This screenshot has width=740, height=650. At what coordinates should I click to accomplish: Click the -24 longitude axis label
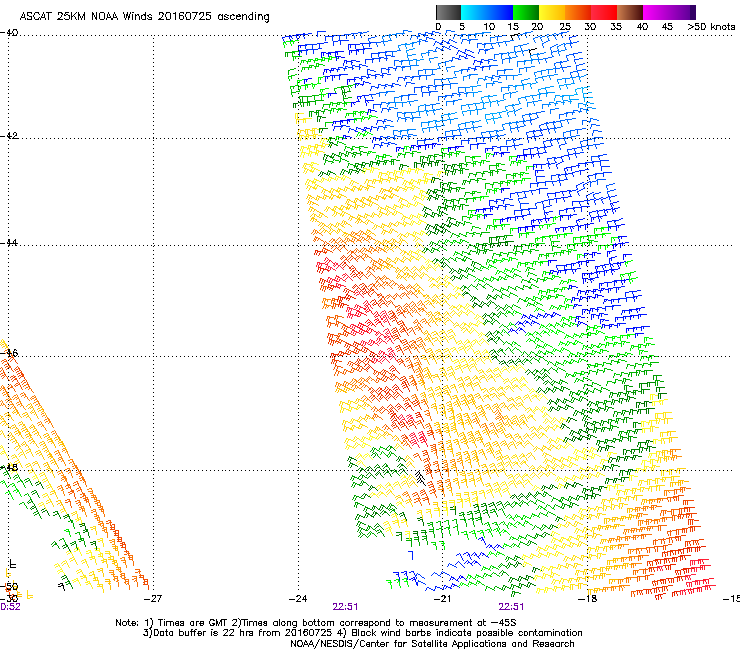(298, 599)
